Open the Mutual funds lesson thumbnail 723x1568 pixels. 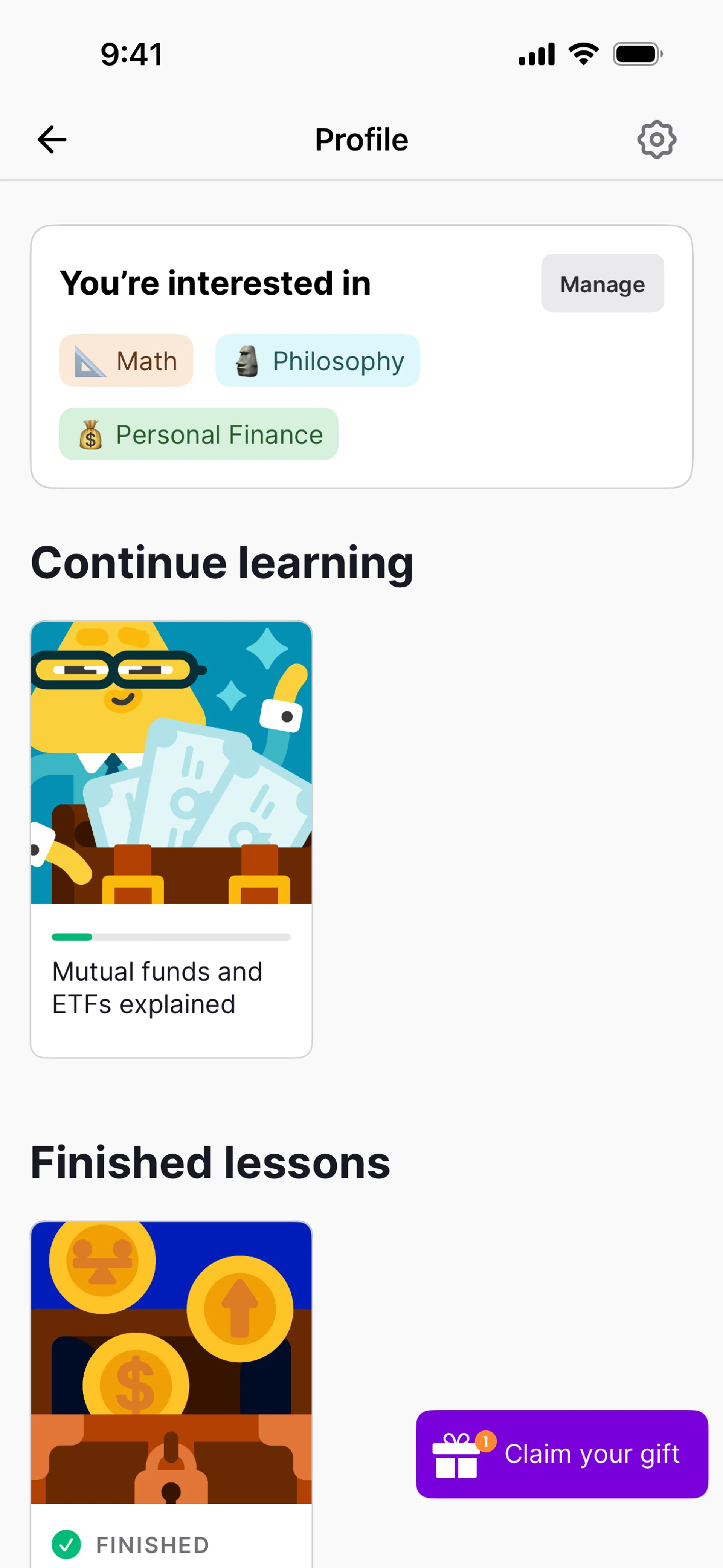tap(171, 762)
